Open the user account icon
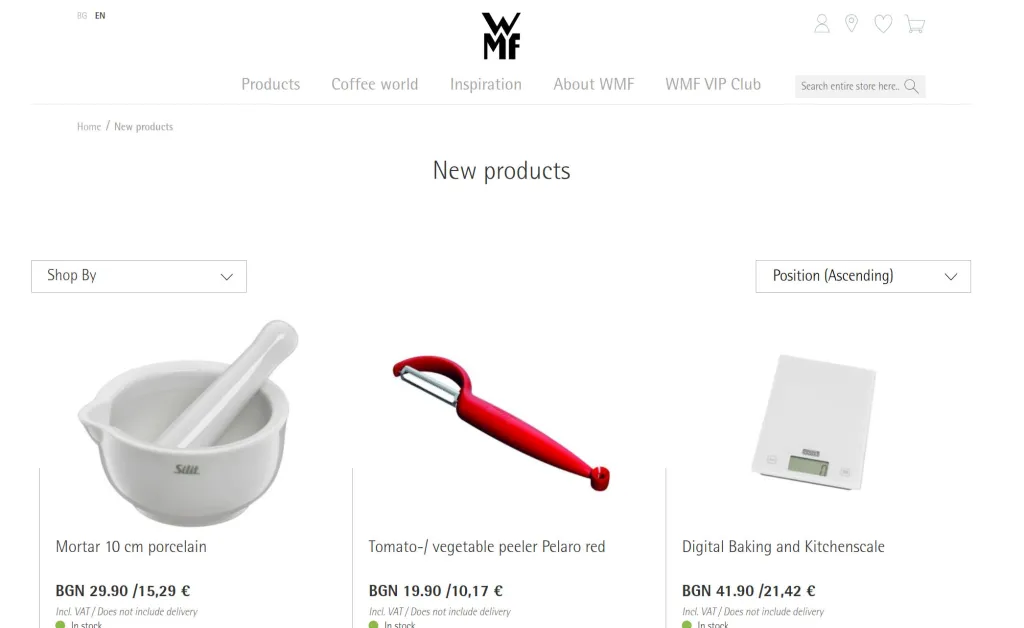1024x628 pixels. [822, 24]
